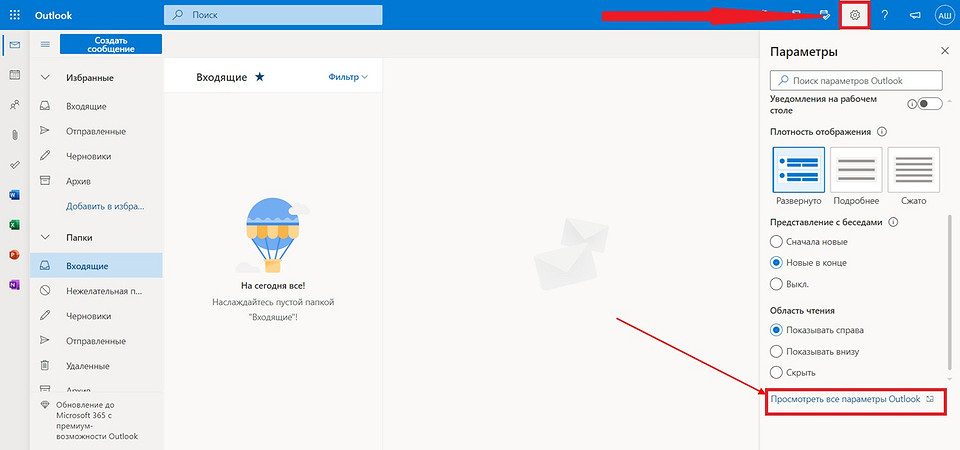Open Отправленные folder under Папки
The height and width of the screenshot is (450, 960).
click(97, 341)
